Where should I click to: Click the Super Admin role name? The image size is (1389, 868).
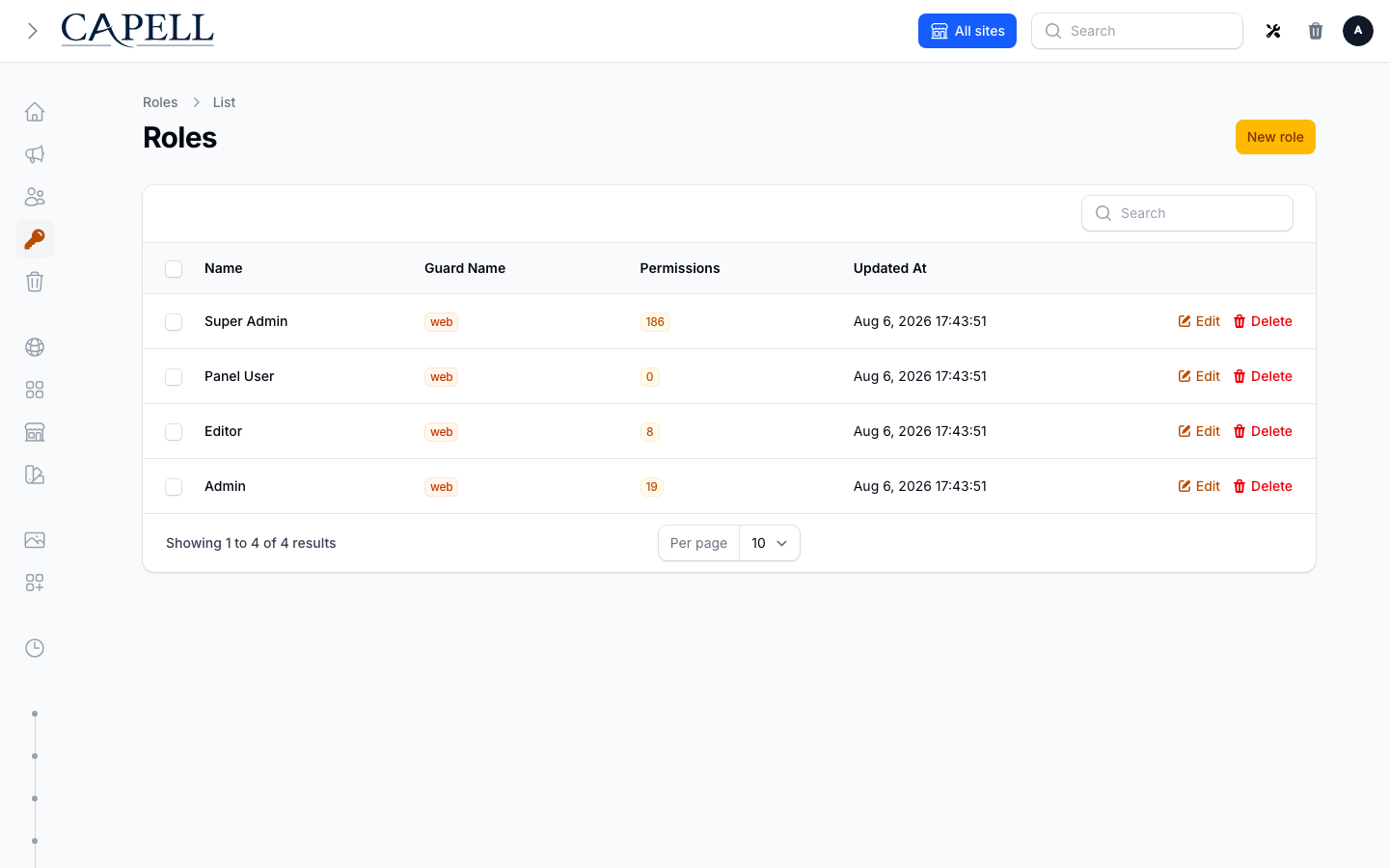(246, 321)
